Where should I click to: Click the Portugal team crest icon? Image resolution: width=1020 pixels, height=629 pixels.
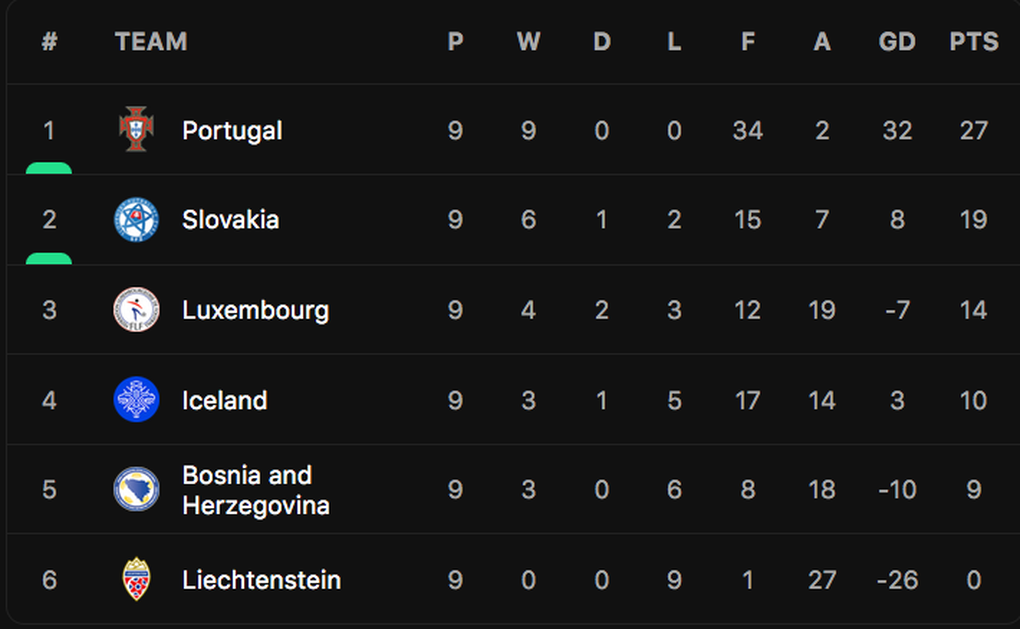[137, 129]
